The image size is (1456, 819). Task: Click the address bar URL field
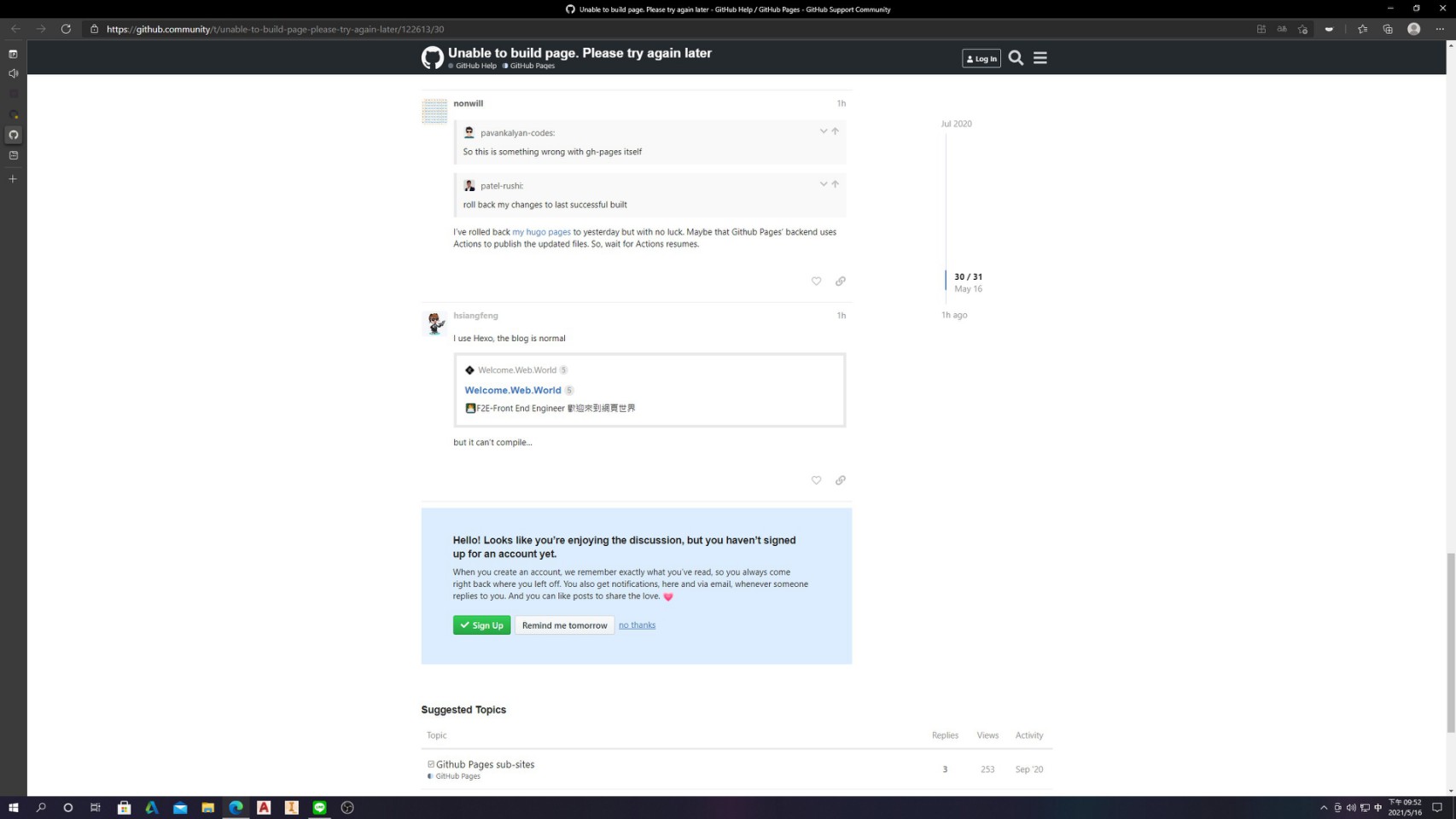point(666,29)
